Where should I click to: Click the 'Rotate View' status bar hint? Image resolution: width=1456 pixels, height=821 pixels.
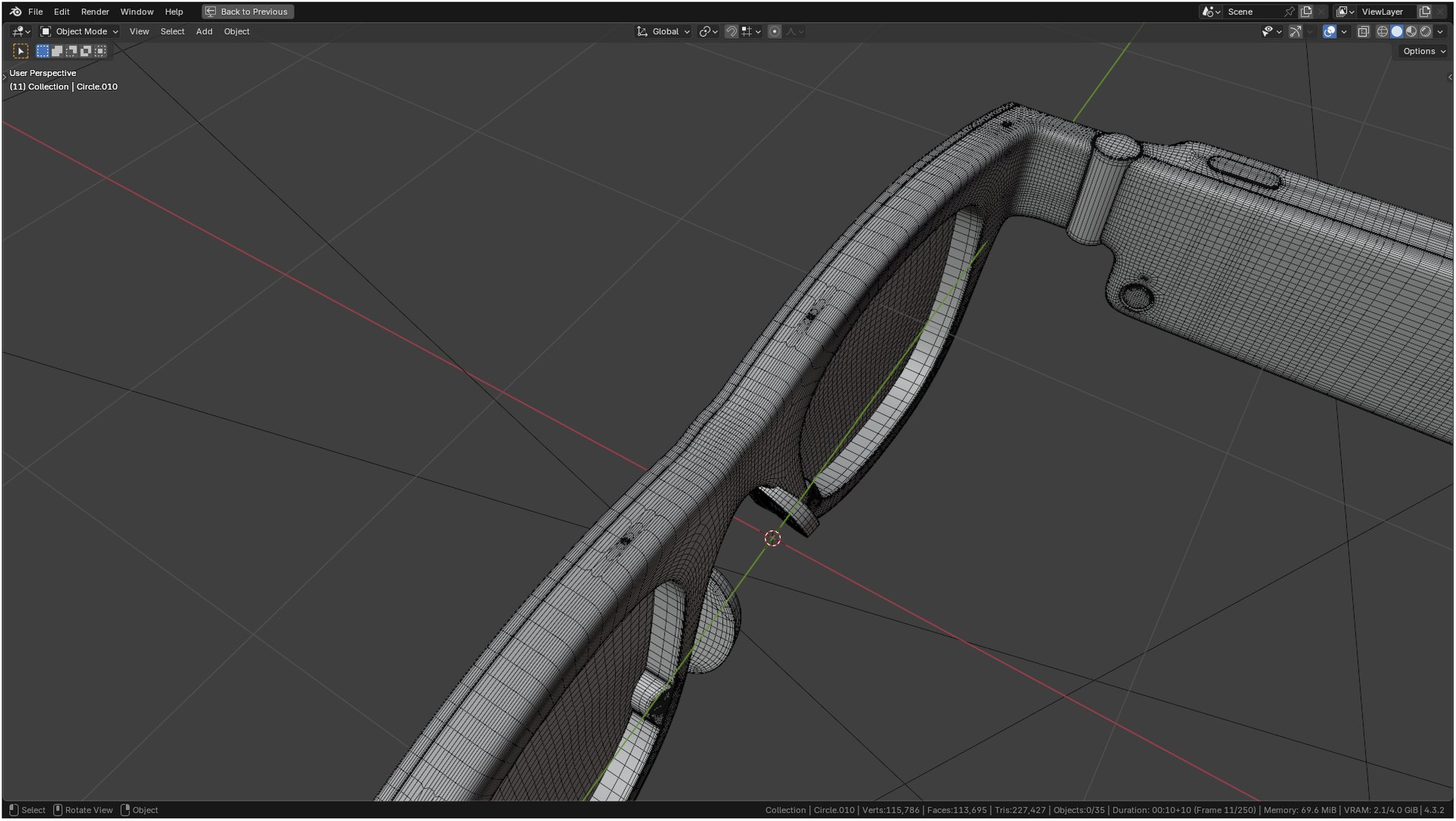tap(83, 810)
